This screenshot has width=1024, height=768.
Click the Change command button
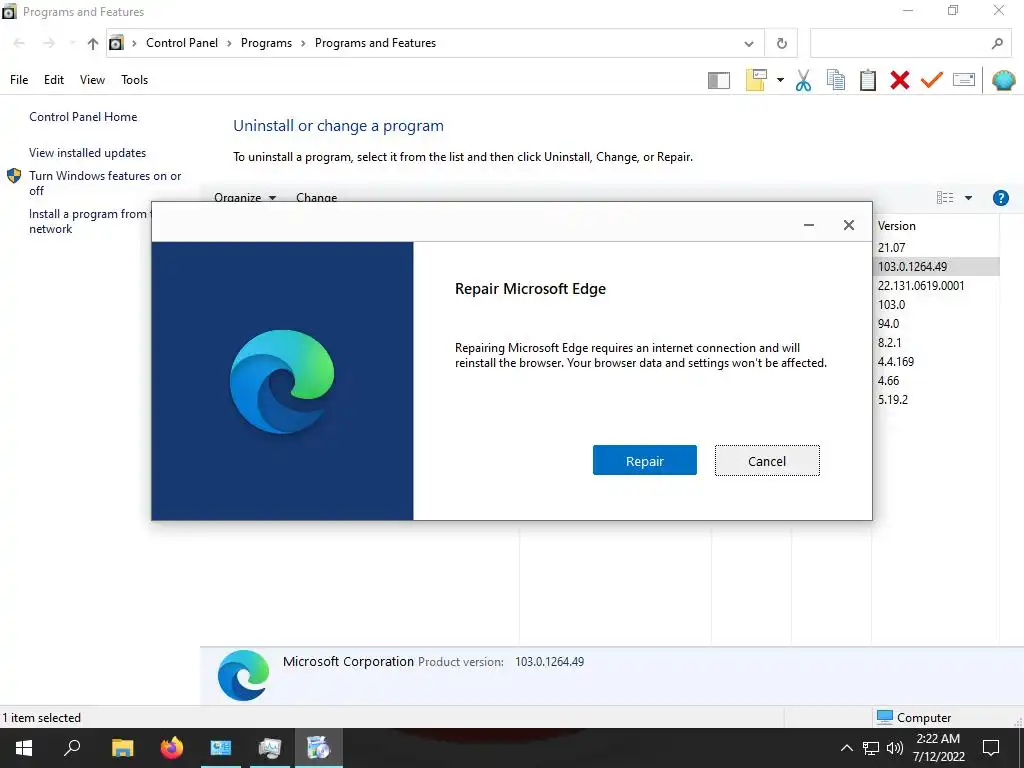click(x=317, y=197)
